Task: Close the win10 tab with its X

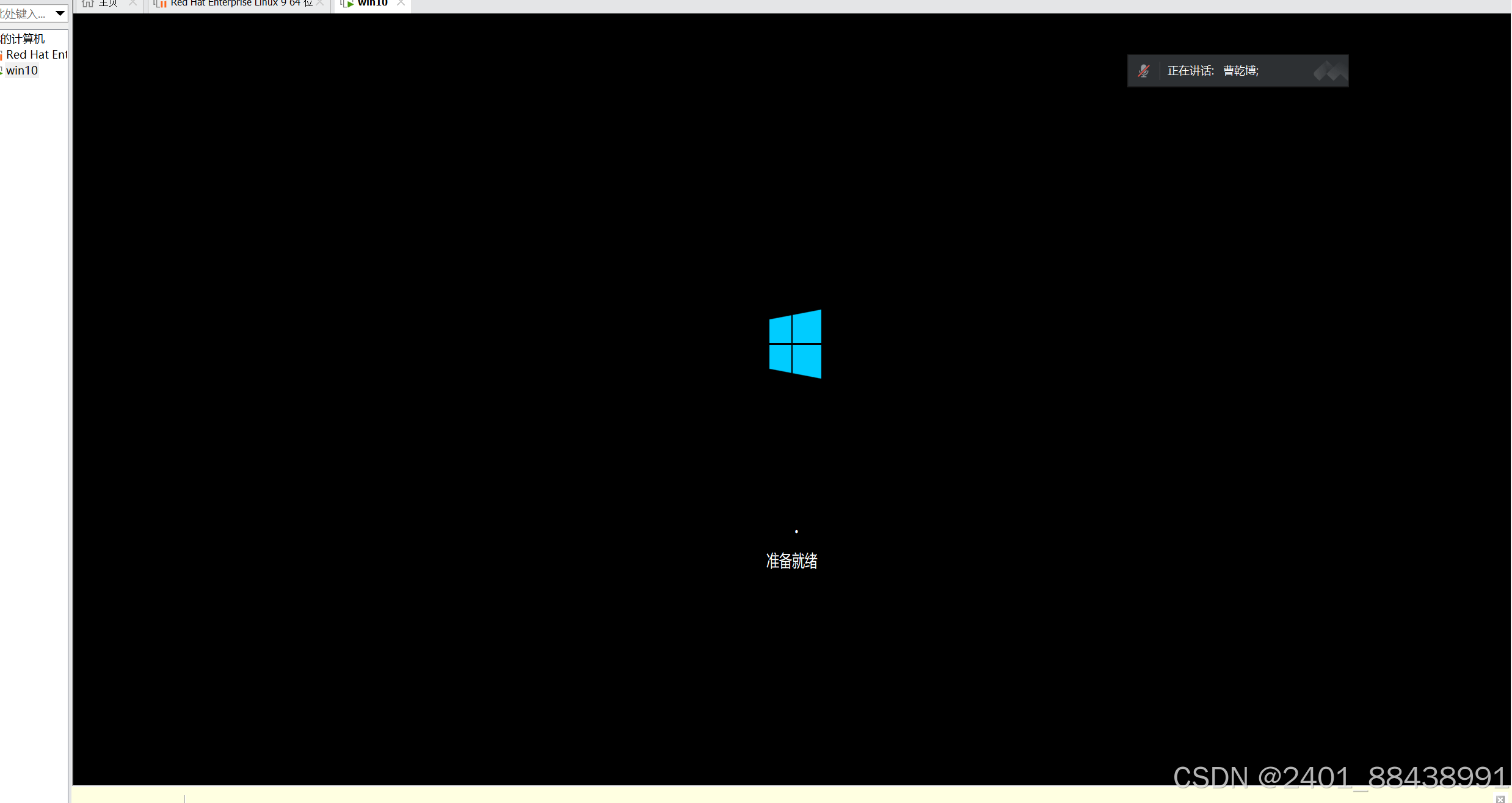Action: click(401, 3)
